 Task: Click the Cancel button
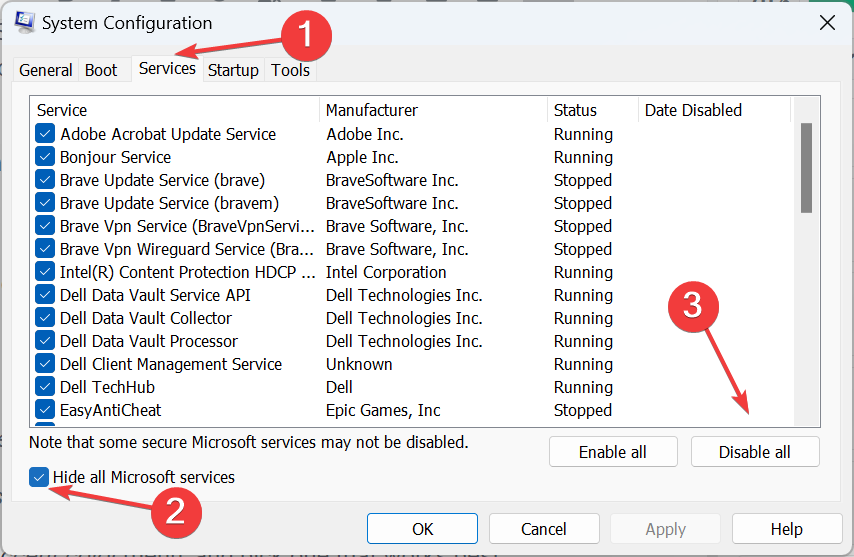click(x=544, y=529)
